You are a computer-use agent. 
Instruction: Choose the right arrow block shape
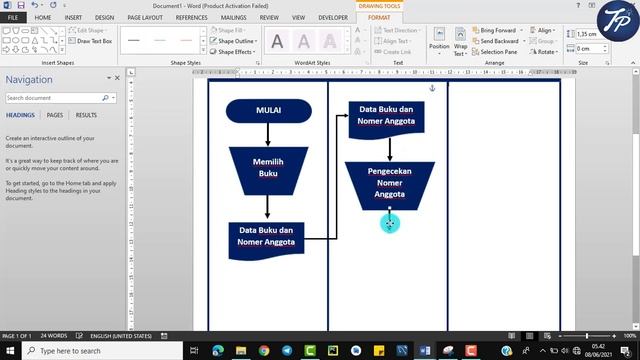coord(6,49)
